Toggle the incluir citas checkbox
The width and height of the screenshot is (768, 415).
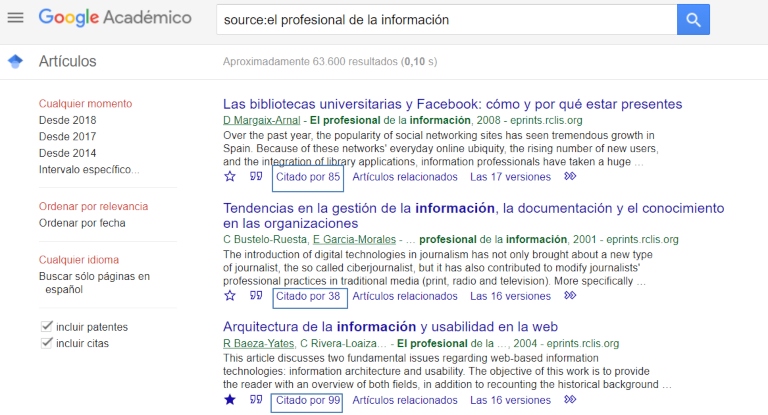point(47,343)
